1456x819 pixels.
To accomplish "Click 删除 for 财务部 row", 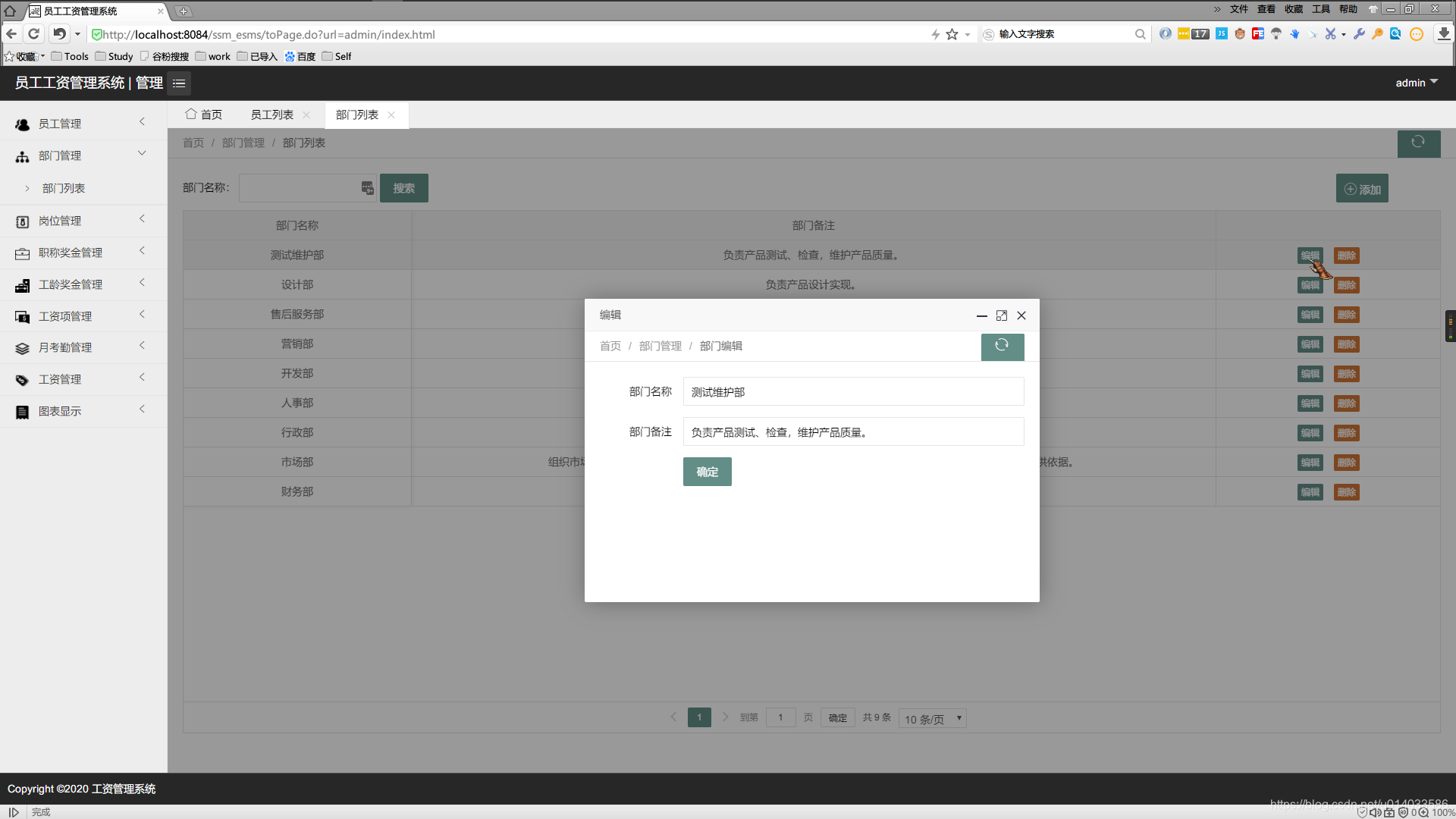I will [1347, 492].
